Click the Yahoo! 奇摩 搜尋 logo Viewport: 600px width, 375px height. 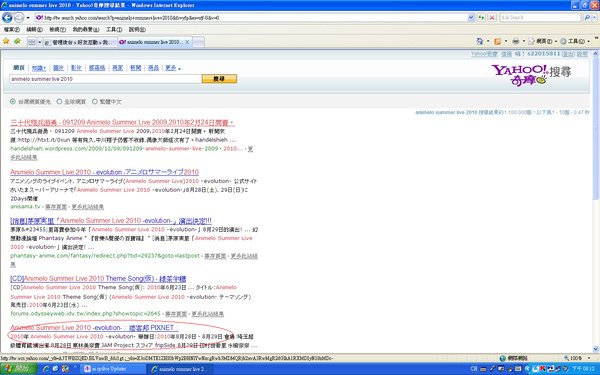[531, 75]
